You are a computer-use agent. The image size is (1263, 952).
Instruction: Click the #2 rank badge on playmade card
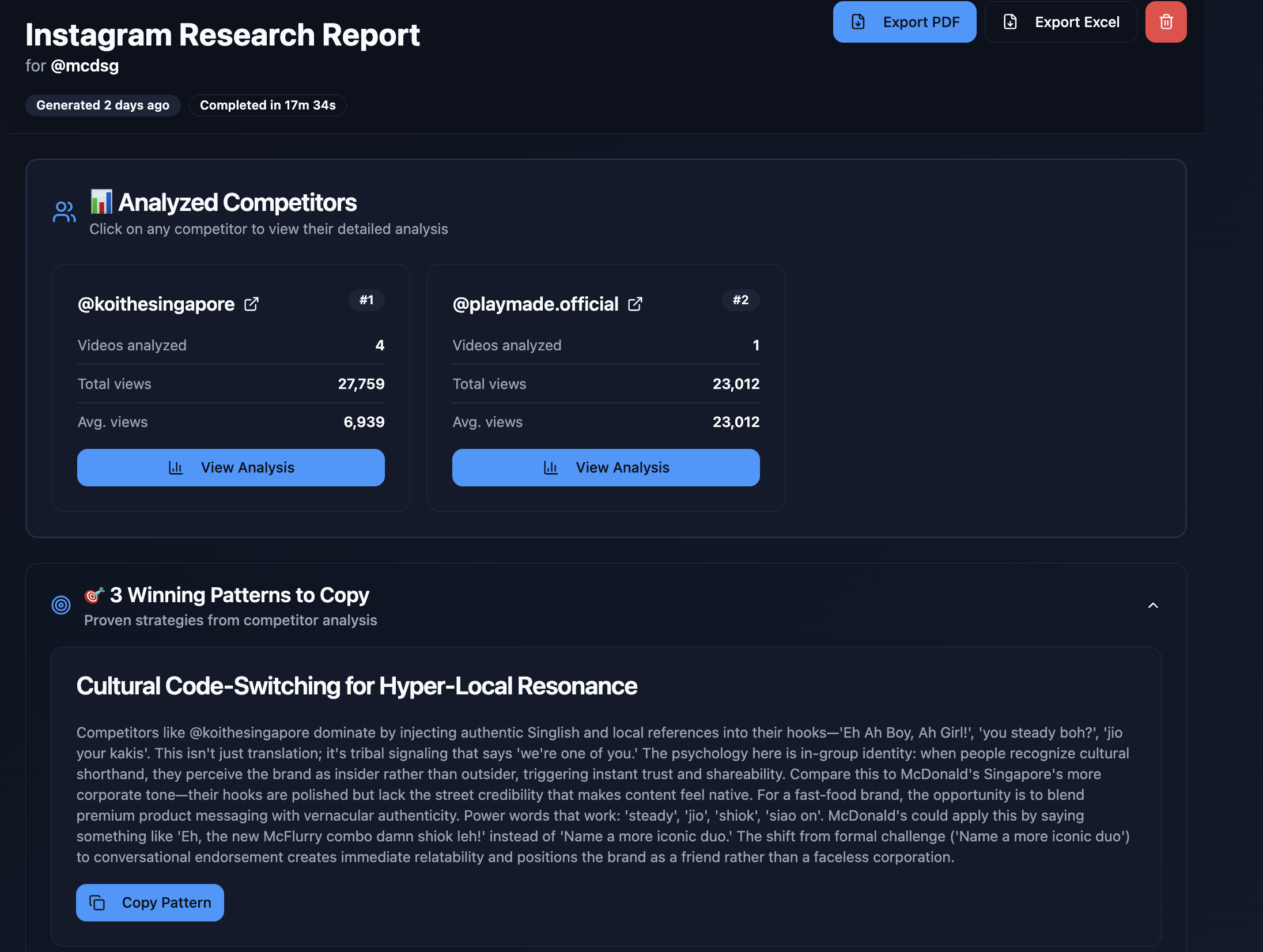741,300
